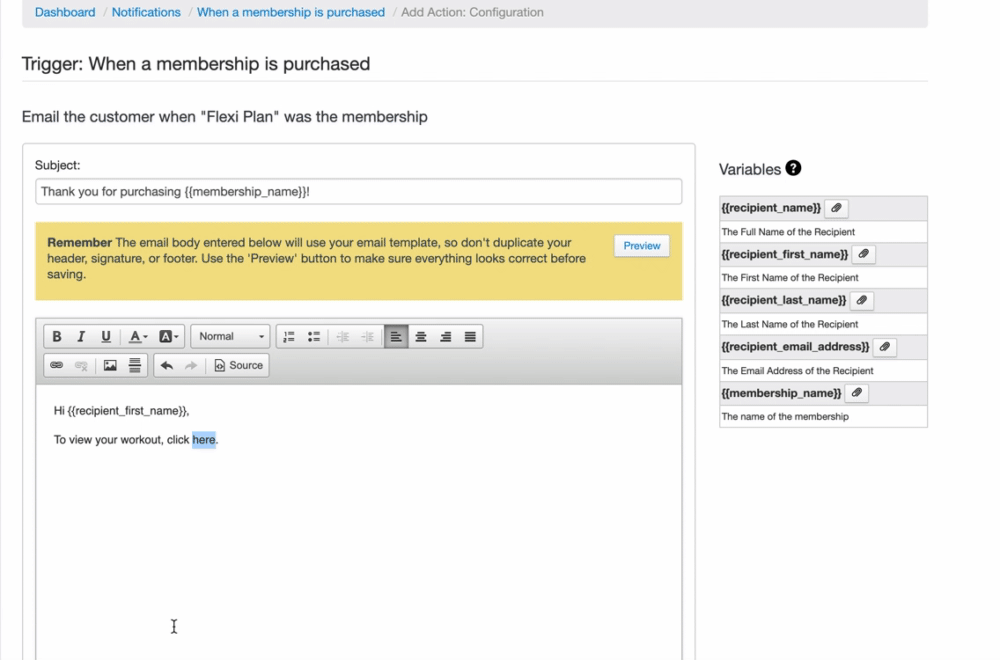Toggle italic text formatting
The width and height of the screenshot is (1000, 660).
tap(81, 337)
